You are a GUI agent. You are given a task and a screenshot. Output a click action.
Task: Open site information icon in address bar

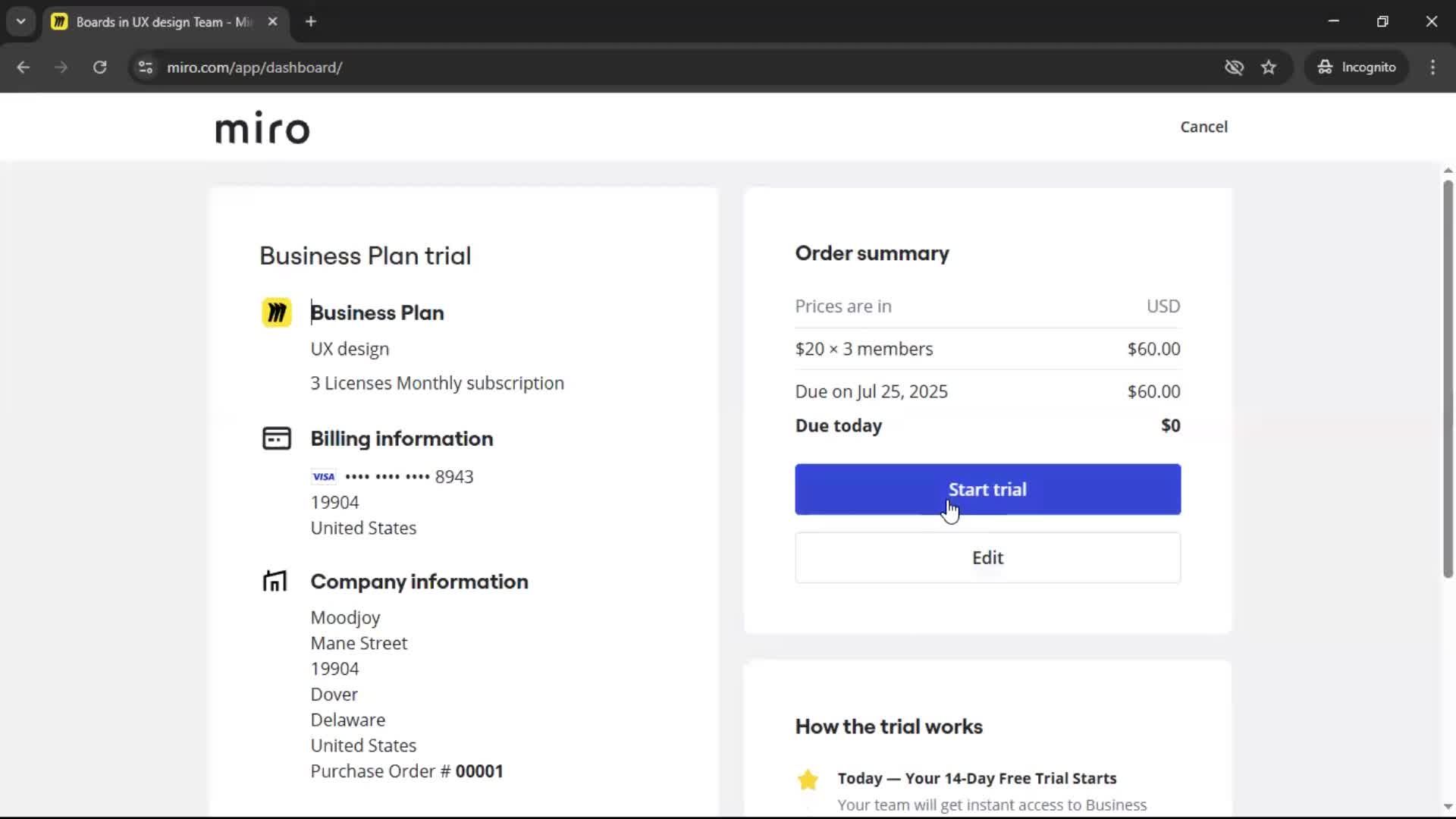[146, 67]
